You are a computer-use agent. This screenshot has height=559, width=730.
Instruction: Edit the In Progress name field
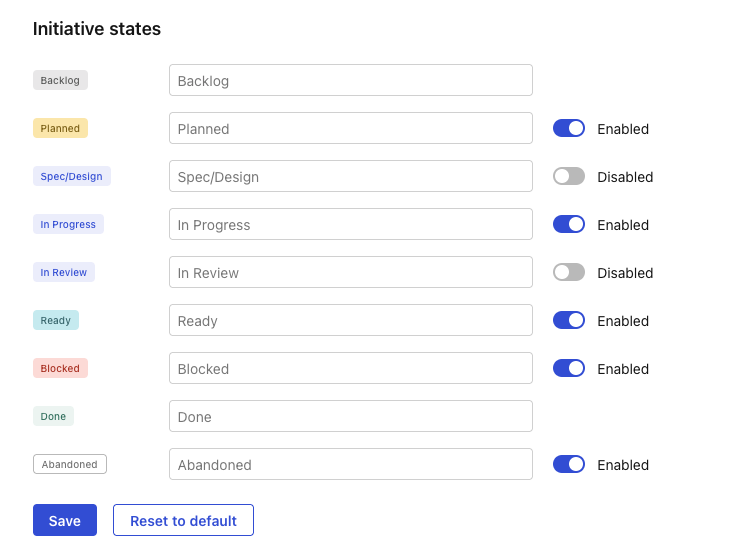(x=350, y=224)
